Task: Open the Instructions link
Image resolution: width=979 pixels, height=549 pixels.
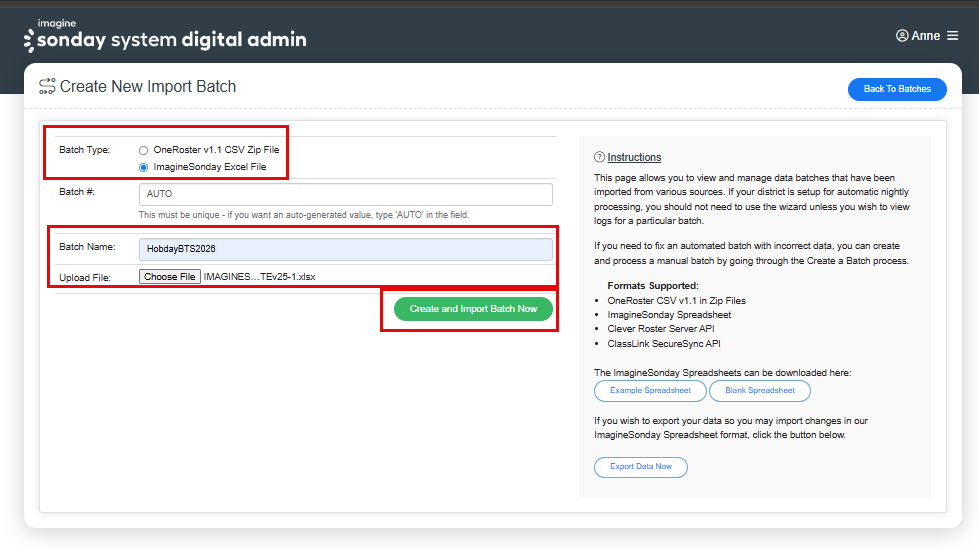Action: (x=634, y=157)
